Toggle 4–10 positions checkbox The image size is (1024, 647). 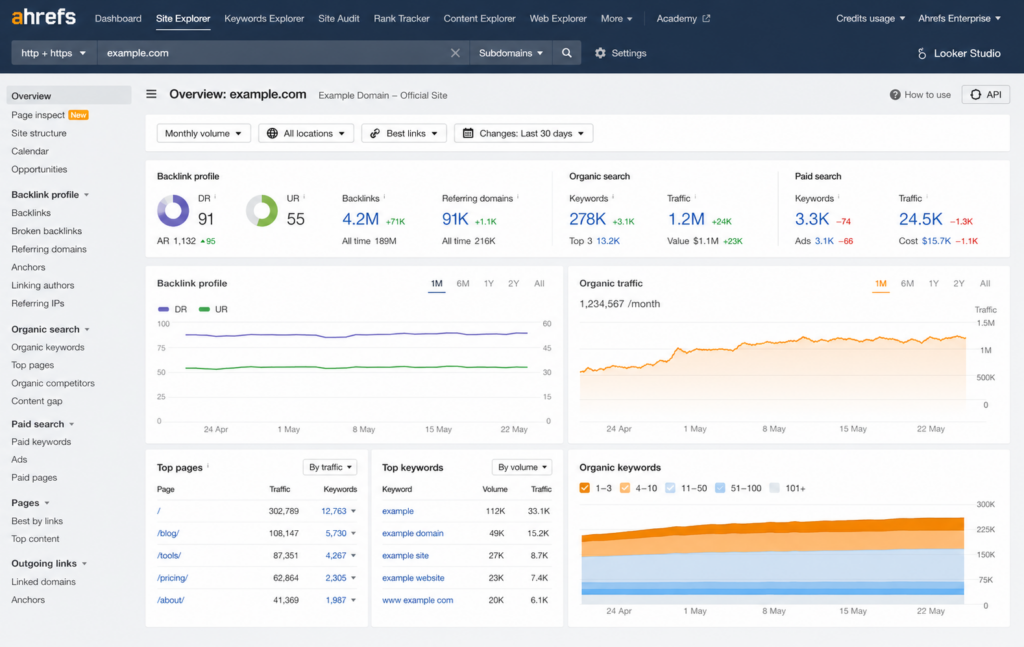pyautogui.click(x=625, y=488)
